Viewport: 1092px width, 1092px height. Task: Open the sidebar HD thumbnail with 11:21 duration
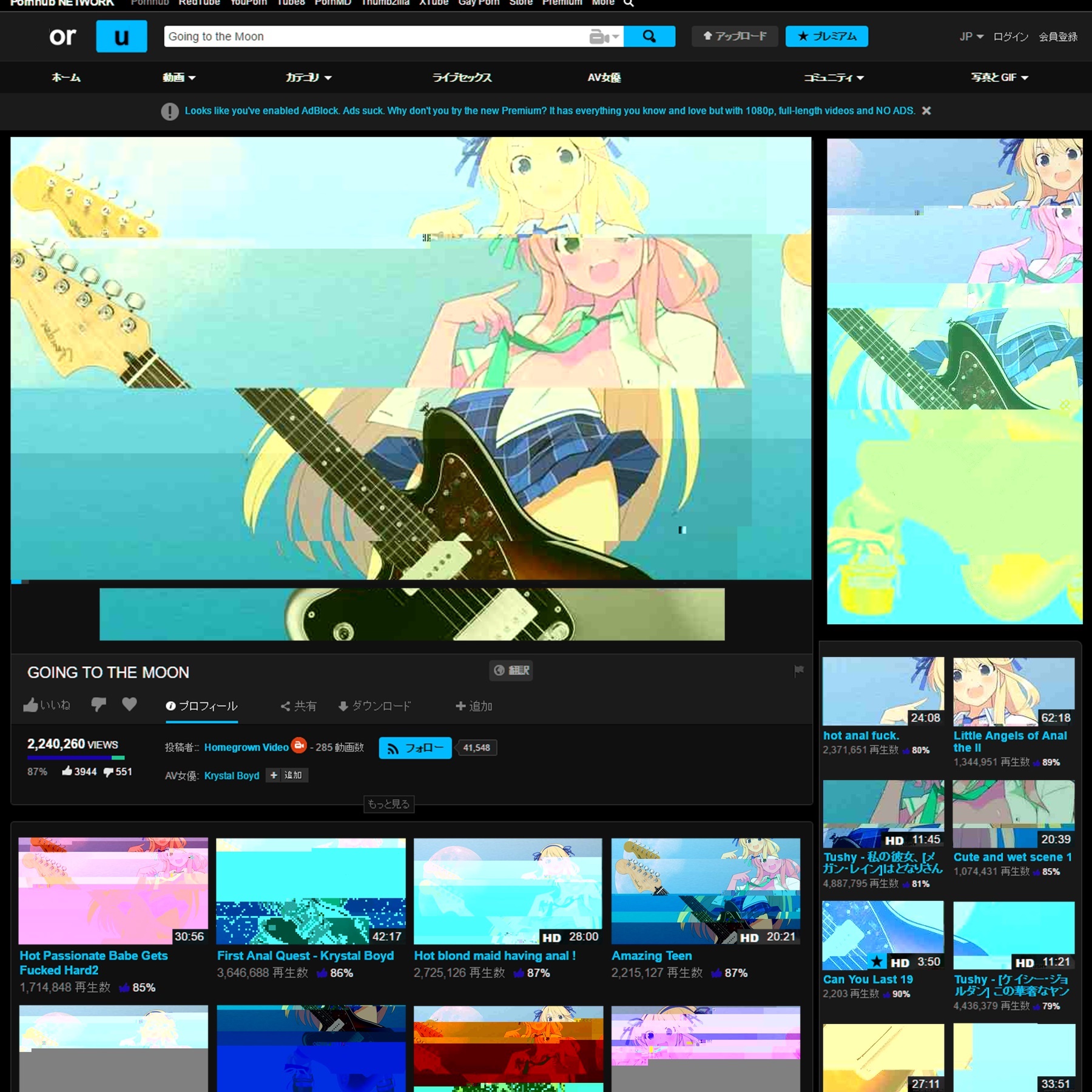(x=1014, y=935)
